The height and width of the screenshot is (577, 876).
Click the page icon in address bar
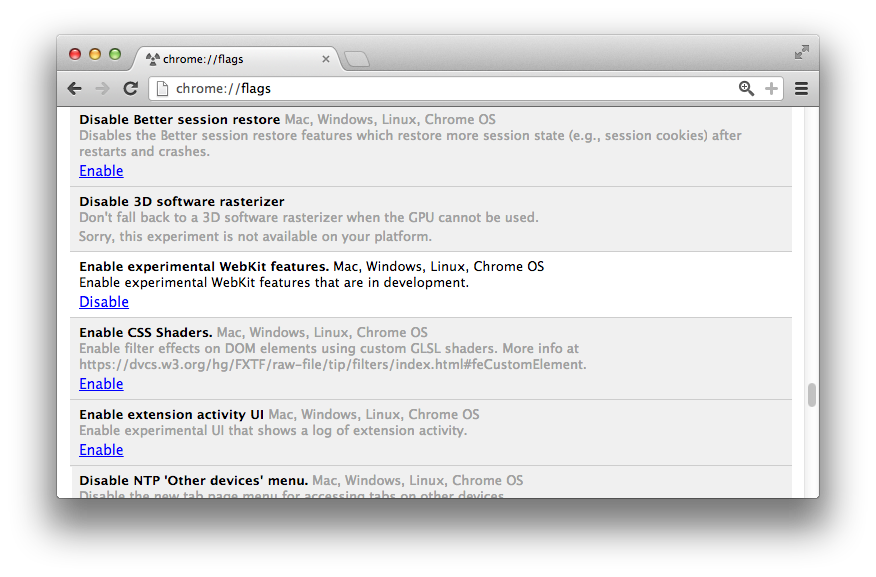pos(163,89)
